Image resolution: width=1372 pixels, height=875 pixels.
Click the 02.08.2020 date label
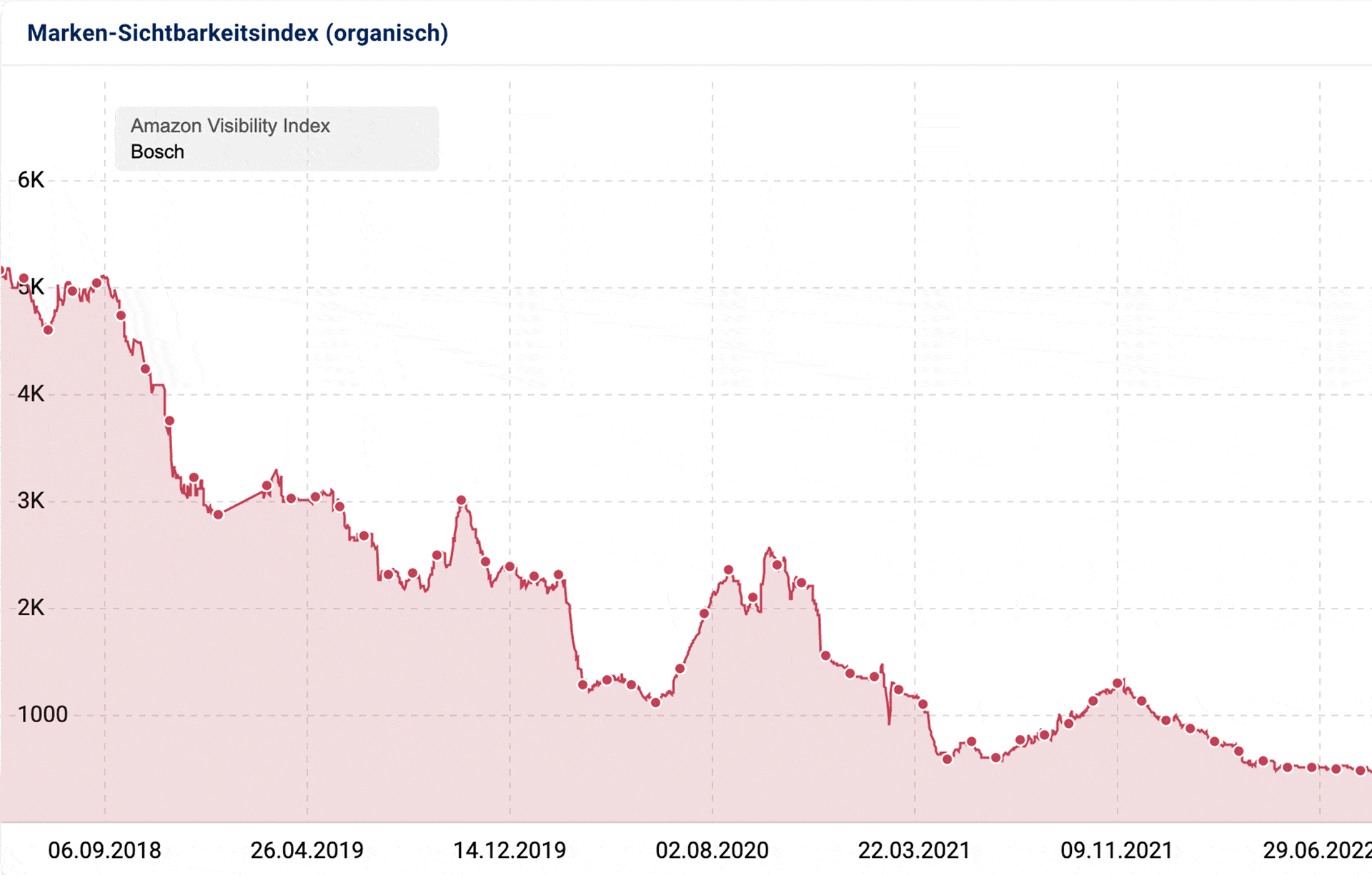pos(712,850)
